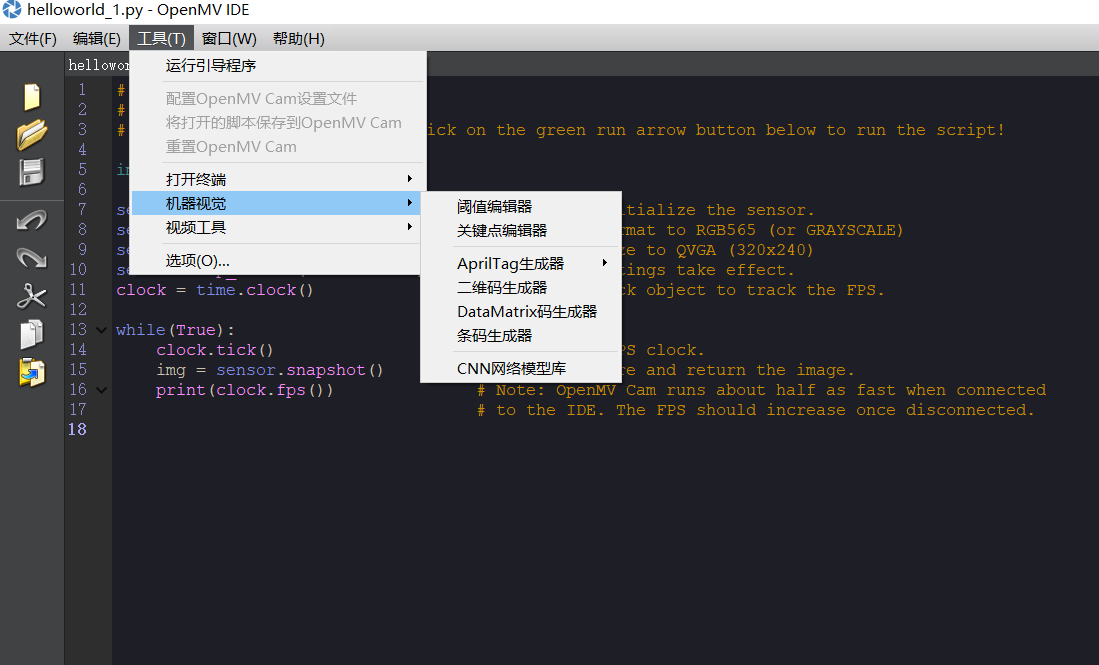Open the 关键点编辑器 tool
1099x665 pixels.
(521, 231)
